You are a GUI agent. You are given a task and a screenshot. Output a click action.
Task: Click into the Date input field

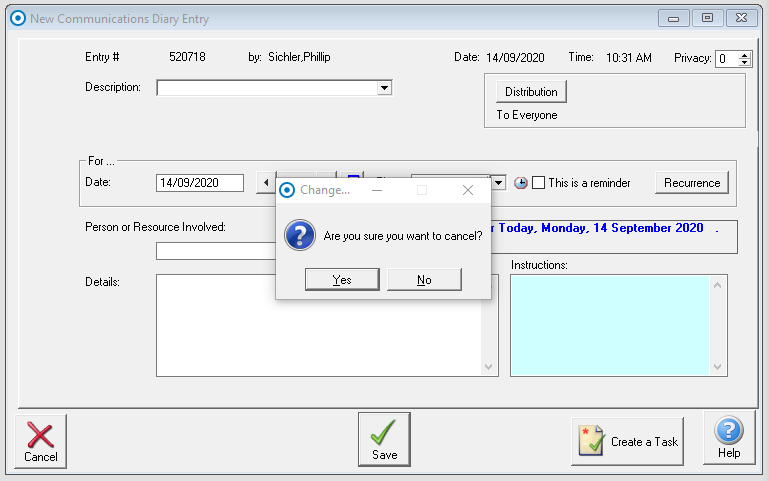point(200,183)
